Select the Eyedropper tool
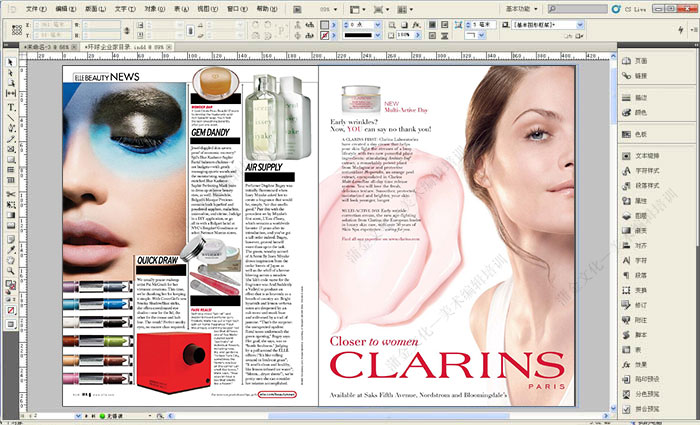The image size is (700, 425). [x=11, y=250]
